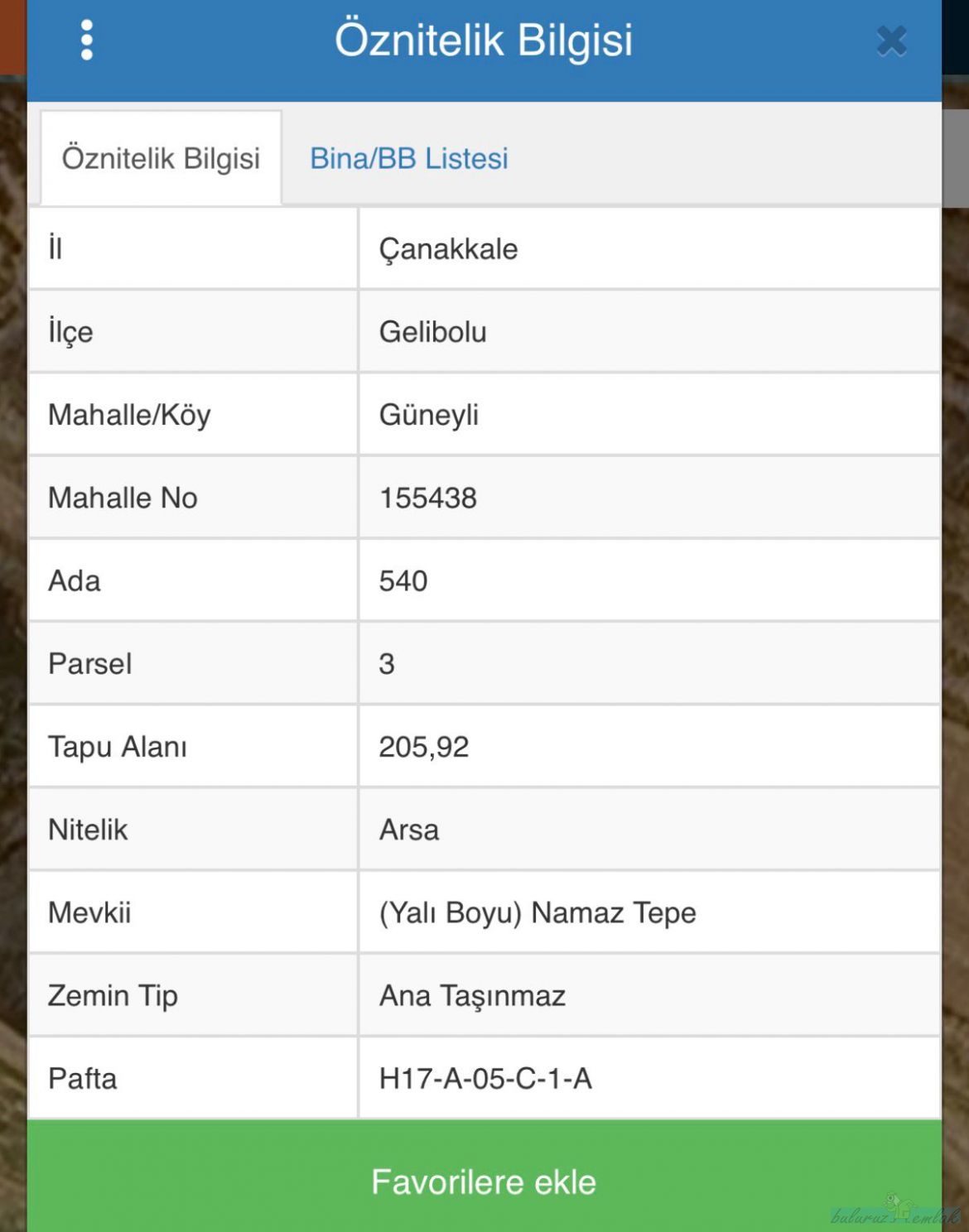The image size is (969, 1232).
Task: Select the Öznitelik Bilgisi tab
Action: (x=161, y=158)
